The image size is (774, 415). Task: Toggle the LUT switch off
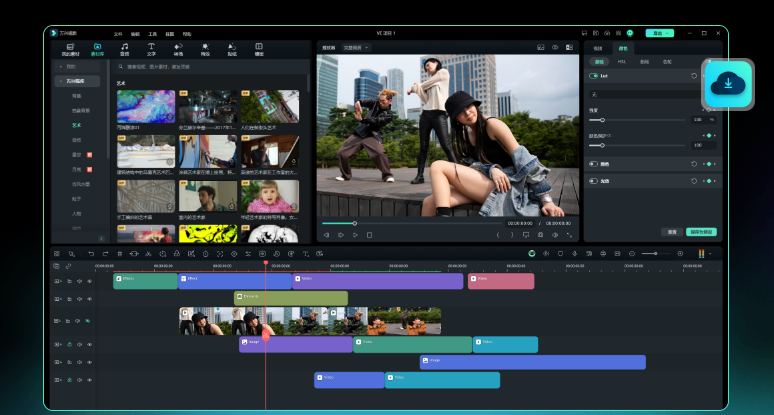click(593, 75)
